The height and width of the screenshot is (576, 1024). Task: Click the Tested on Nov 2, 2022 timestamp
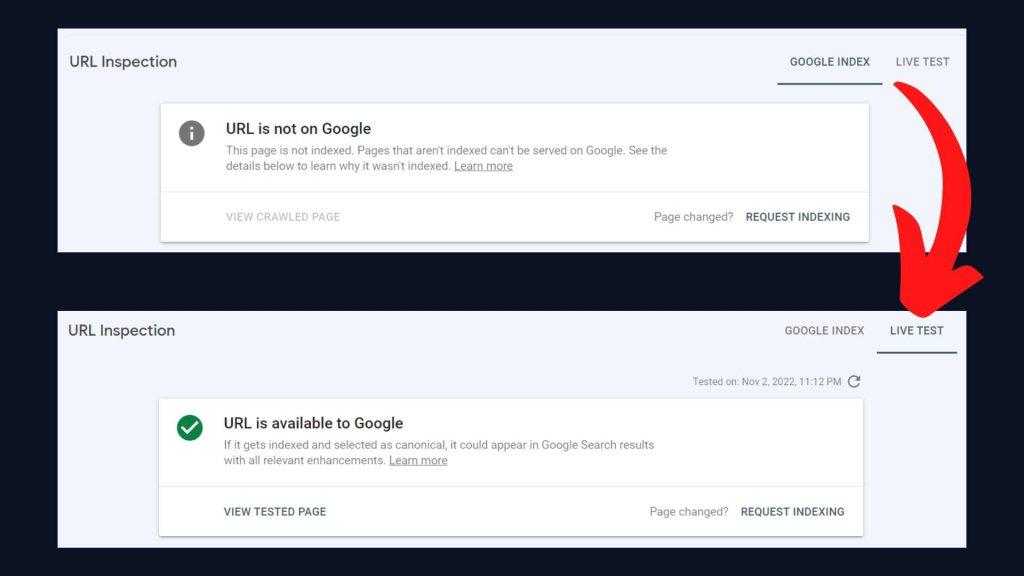767,381
